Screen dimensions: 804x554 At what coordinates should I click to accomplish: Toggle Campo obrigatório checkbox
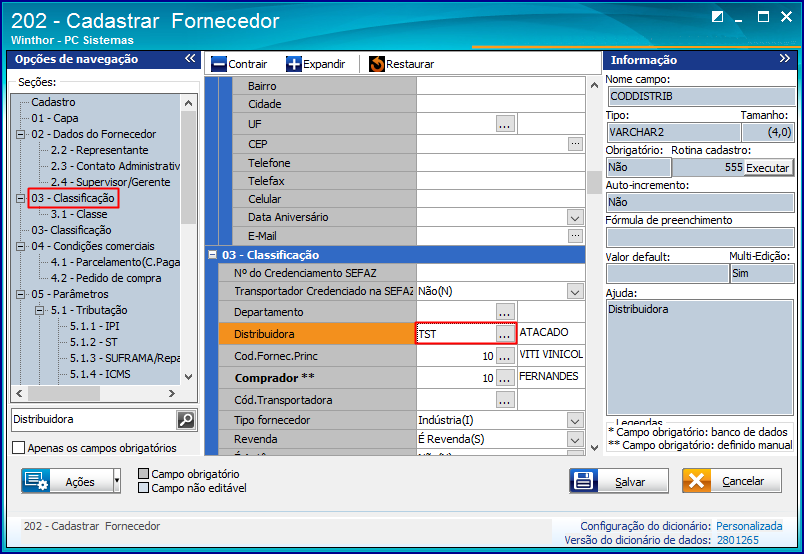coord(144,473)
